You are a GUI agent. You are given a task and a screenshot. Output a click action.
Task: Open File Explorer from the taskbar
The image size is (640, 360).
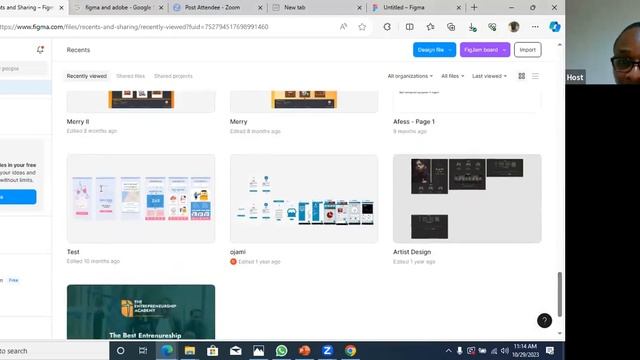(x=189, y=351)
